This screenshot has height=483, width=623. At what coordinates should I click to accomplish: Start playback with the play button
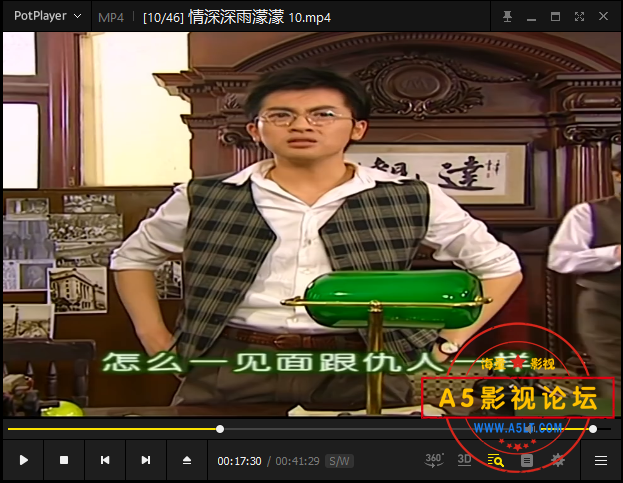click(23, 460)
